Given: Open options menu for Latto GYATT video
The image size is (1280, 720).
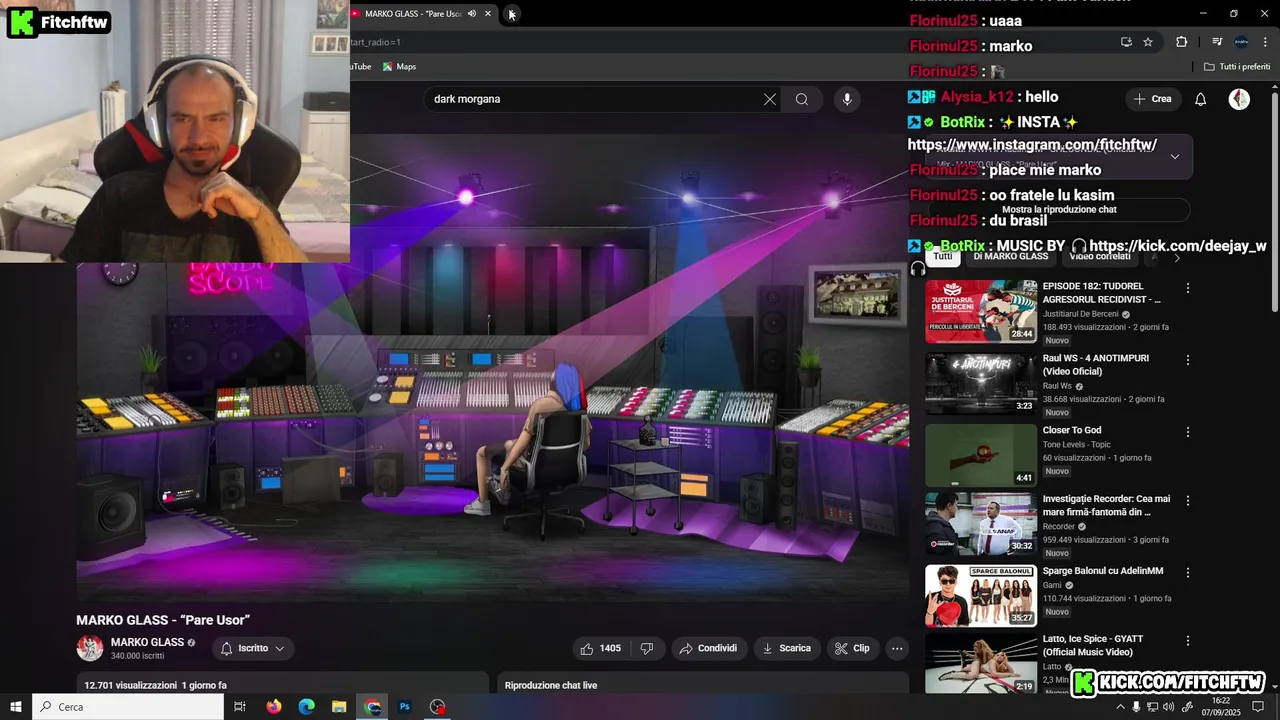Looking at the screenshot, I should tap(1188, 641).
